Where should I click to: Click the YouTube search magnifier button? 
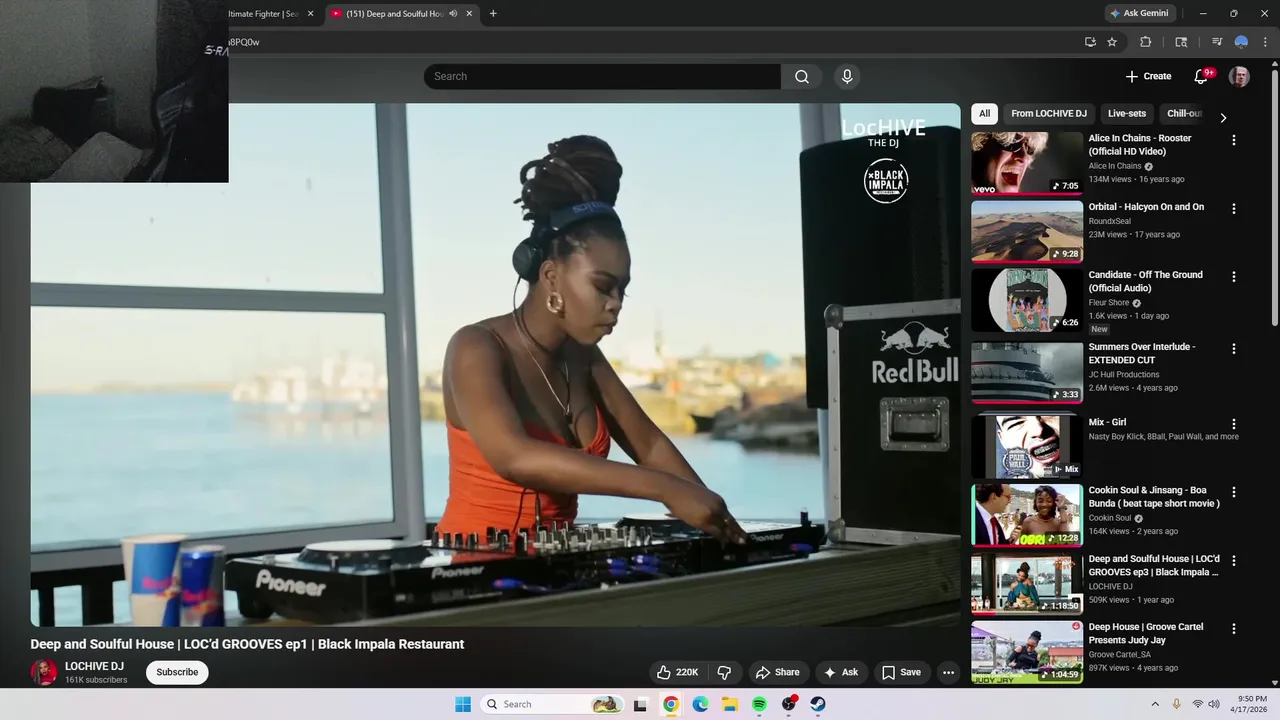pyautogui.click(x=802, y=76)
